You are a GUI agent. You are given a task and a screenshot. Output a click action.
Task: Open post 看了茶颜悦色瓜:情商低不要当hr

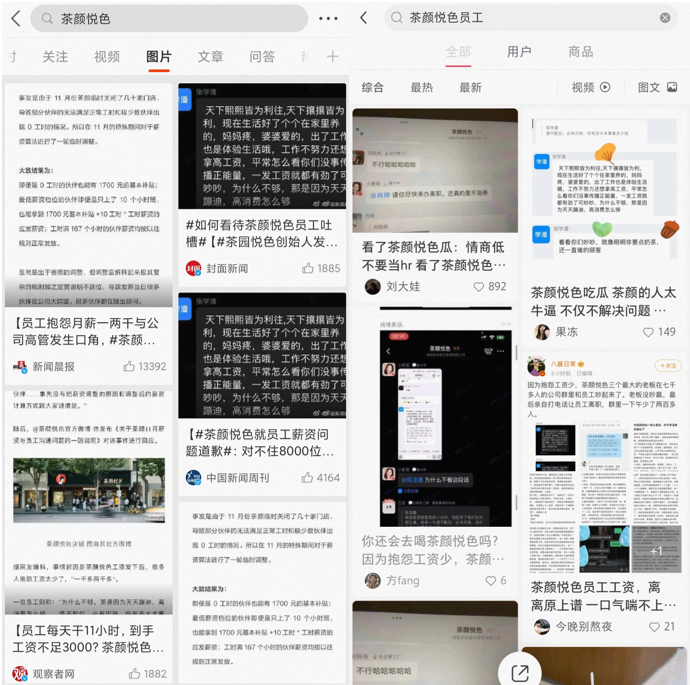coord(434,256)
